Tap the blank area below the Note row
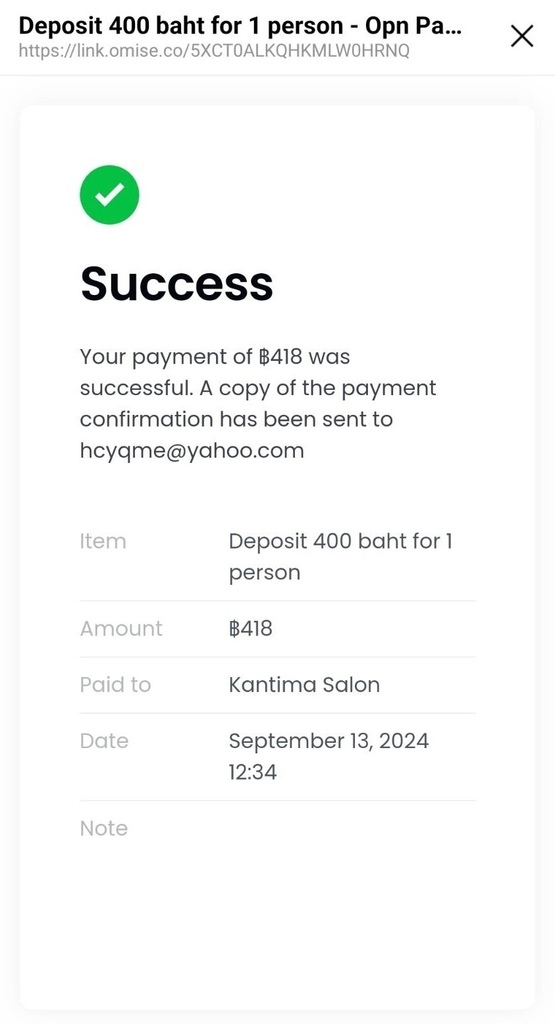Screen dimensions: 555x1024 coord(278,927)
